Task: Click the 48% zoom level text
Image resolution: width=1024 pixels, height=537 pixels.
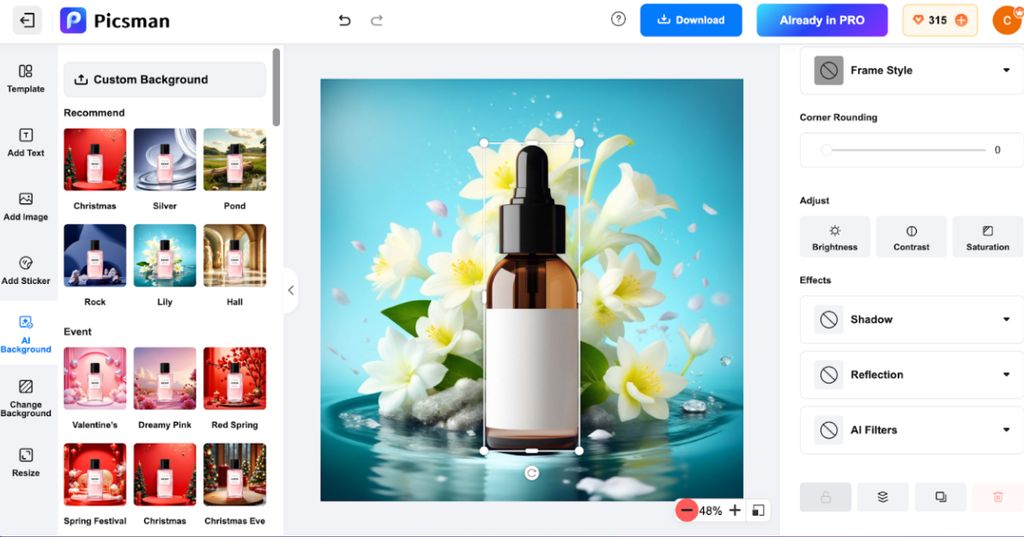Action: coord(711,511)
